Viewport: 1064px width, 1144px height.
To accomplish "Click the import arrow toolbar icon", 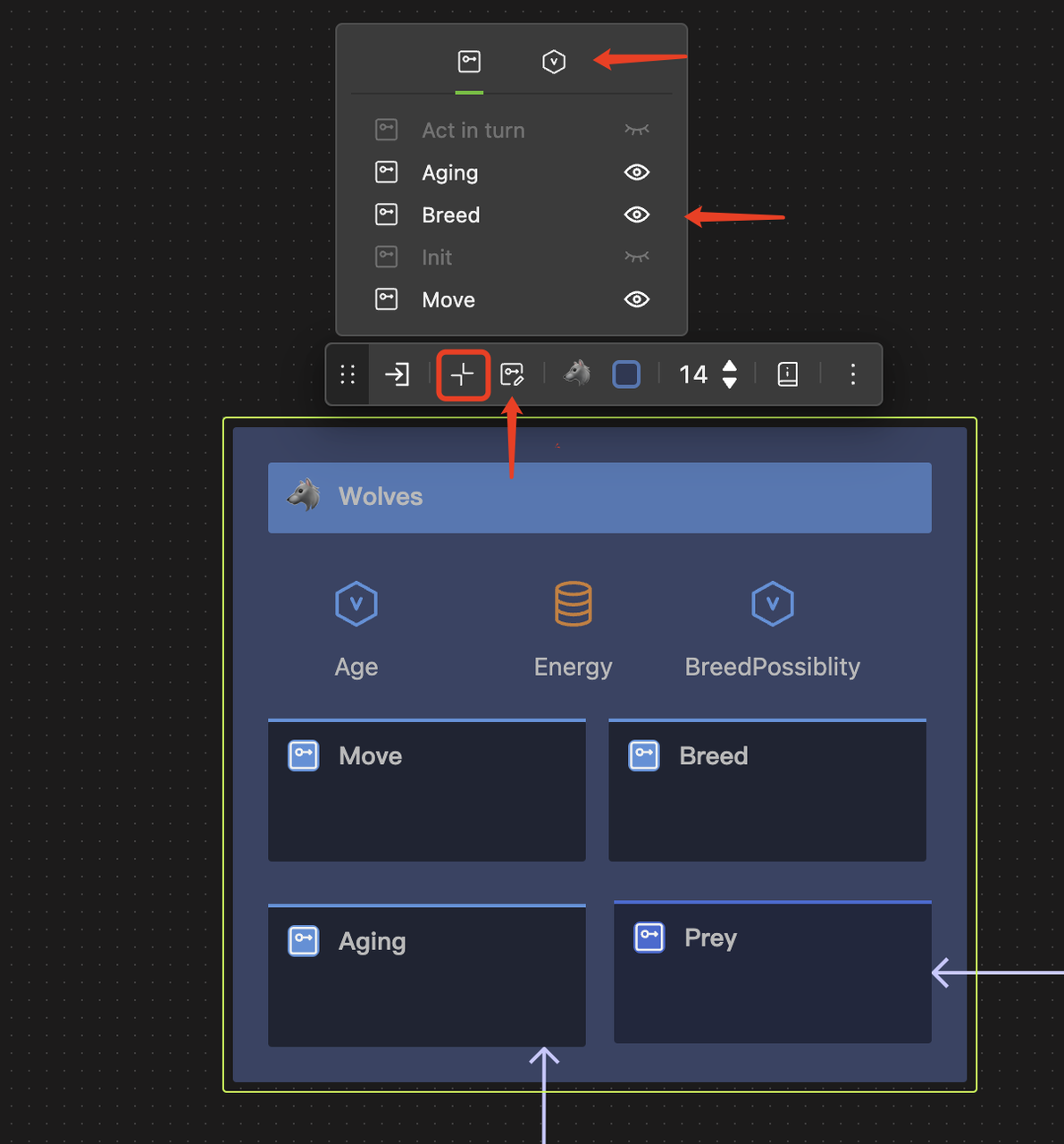I will [x=397, y=374].
